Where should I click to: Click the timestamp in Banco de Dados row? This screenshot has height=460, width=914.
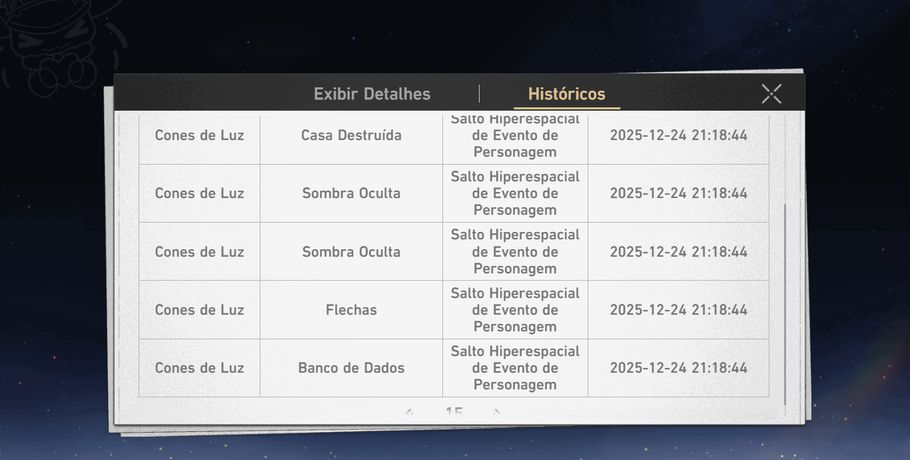tap(679, 368)
